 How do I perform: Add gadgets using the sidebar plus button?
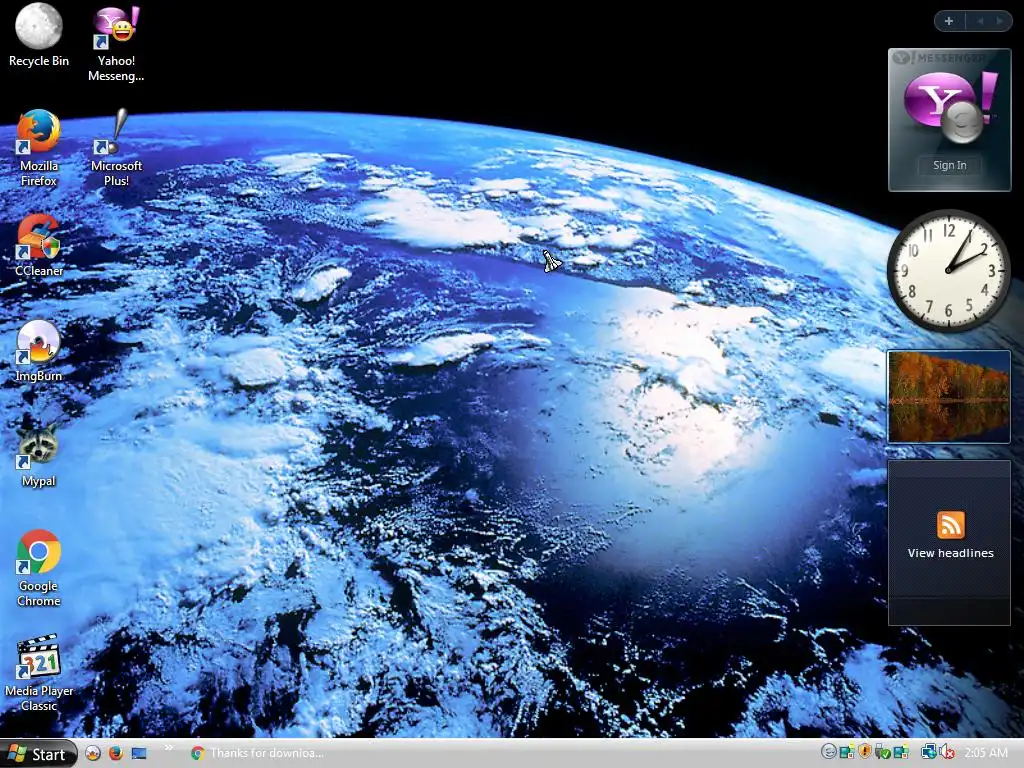click(949, 22)
